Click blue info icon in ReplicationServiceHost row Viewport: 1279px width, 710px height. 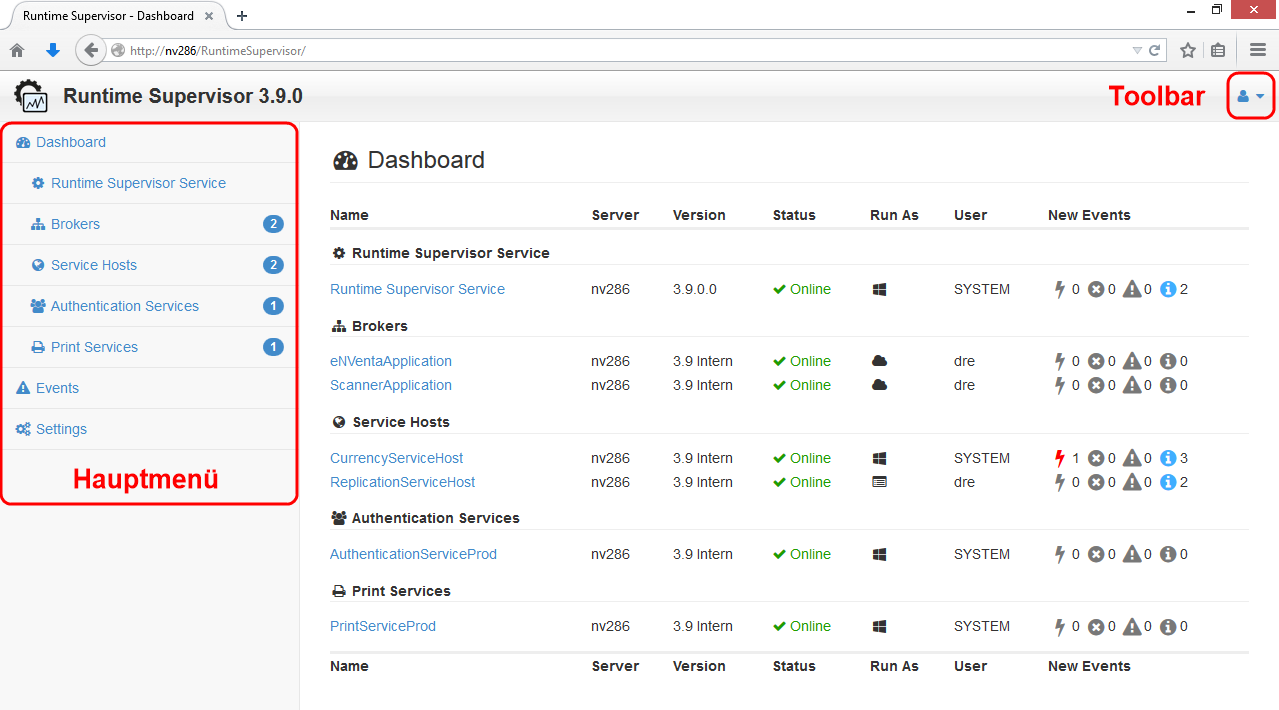[1168, 482]
